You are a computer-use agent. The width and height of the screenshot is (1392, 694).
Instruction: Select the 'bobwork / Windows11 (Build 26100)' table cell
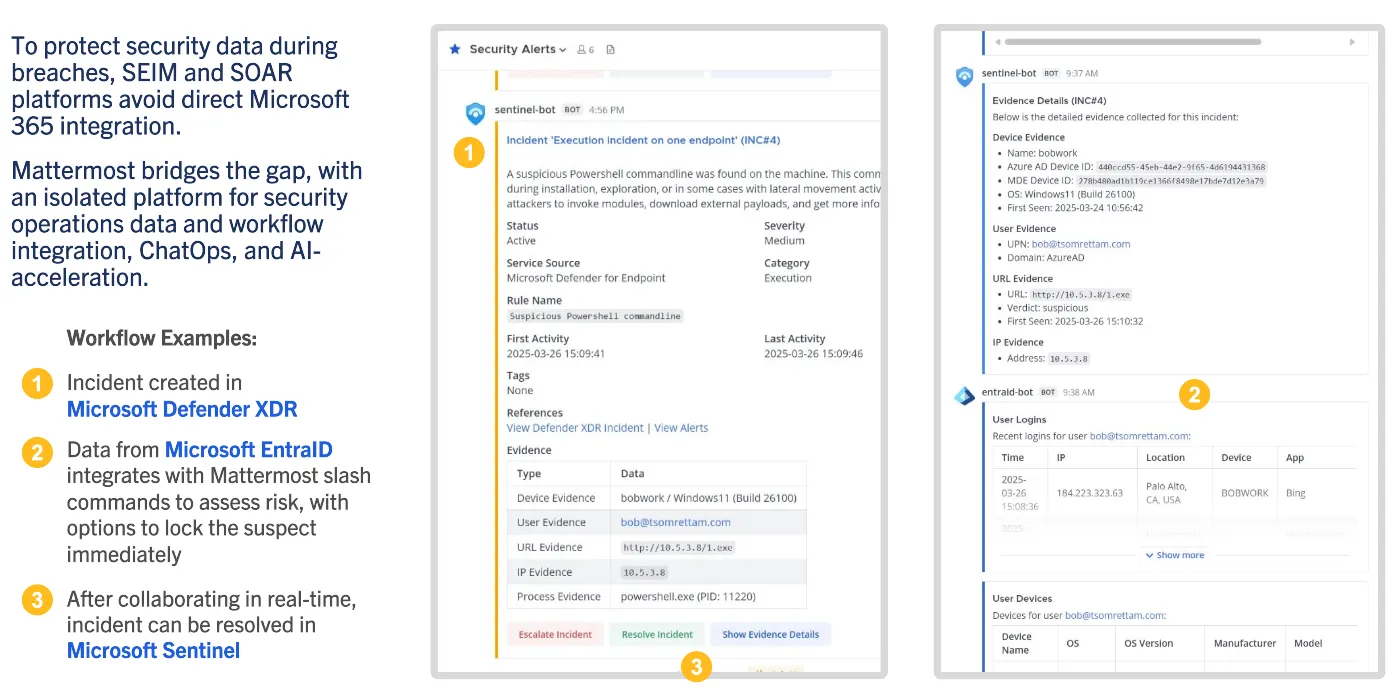click(x=708, y=498)
